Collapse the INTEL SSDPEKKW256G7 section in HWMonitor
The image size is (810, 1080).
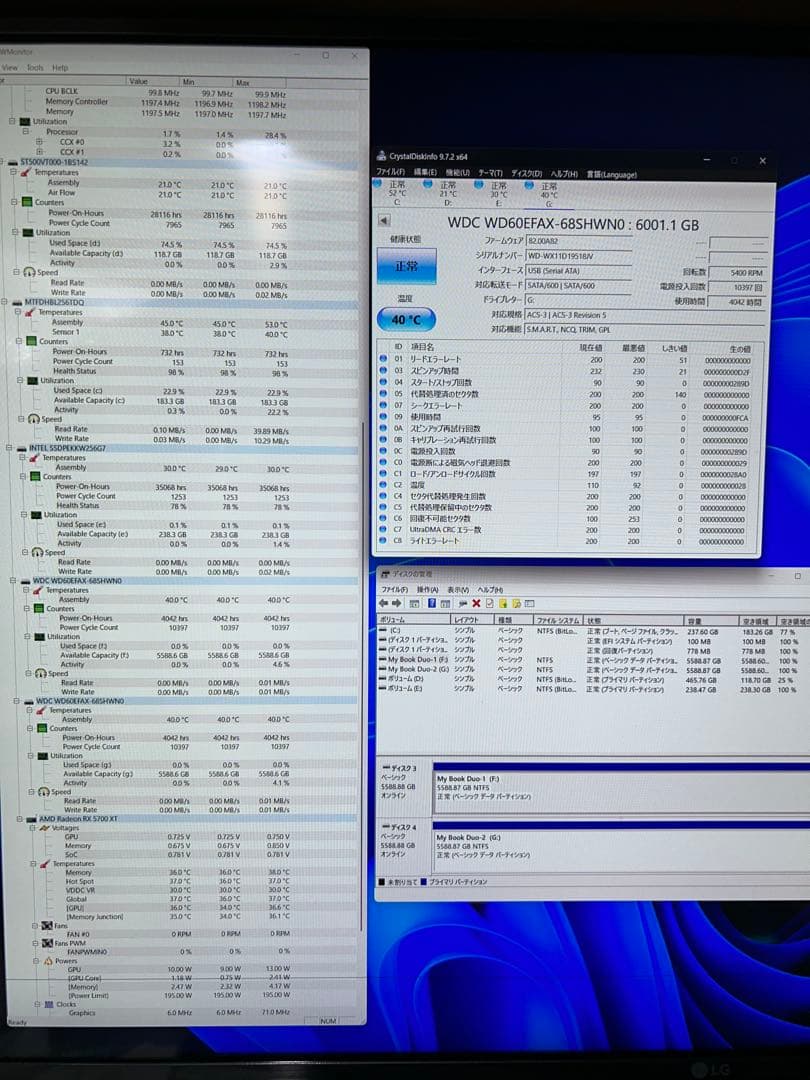[x=10, y=448]
